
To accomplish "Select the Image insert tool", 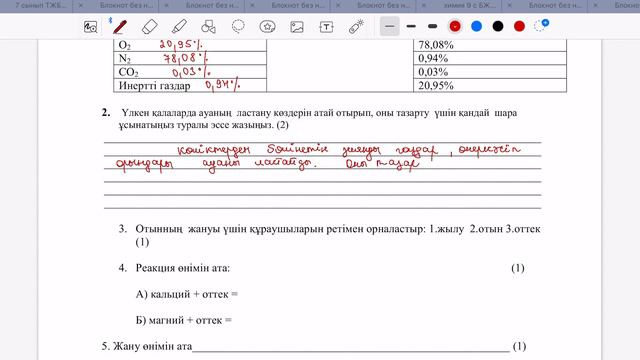I will (297, 27).
